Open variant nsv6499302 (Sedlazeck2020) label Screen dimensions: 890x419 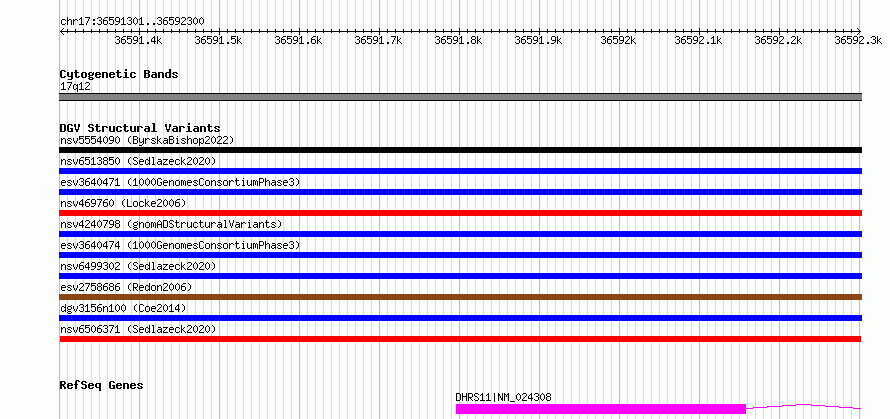point(138,266)
